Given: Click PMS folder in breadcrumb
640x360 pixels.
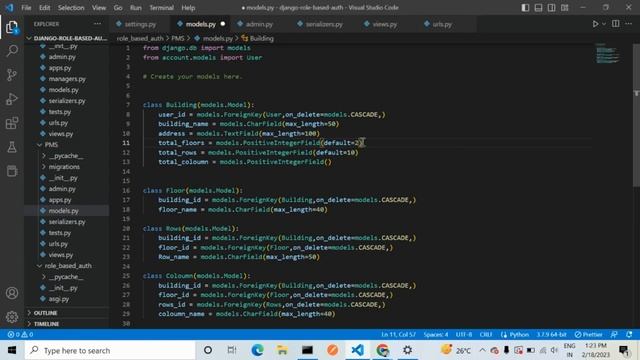Looking at the screenshot, I should [x=178, y=38].
